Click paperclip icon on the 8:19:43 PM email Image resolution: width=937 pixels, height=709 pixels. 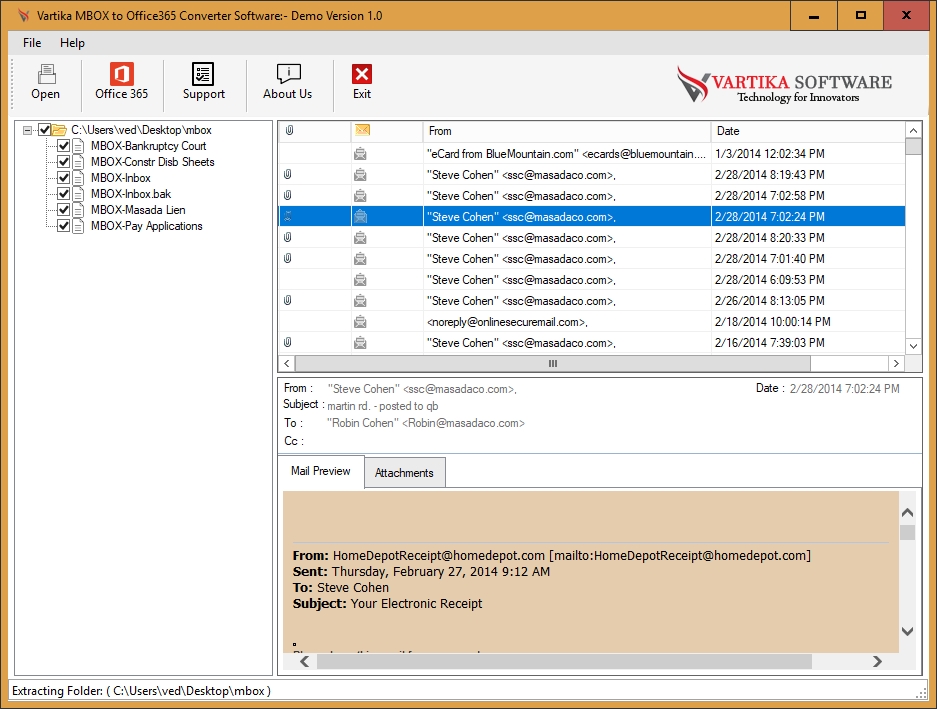coord(287,175)
